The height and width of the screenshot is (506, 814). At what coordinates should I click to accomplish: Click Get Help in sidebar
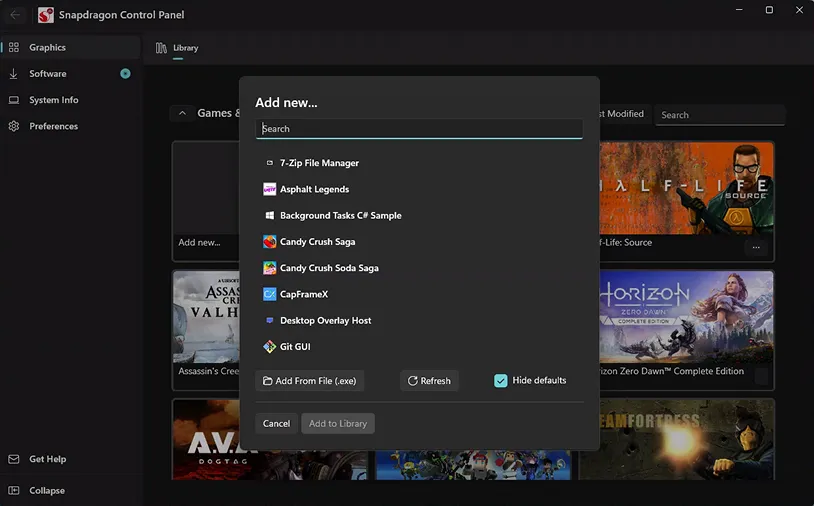coord(47,459)
